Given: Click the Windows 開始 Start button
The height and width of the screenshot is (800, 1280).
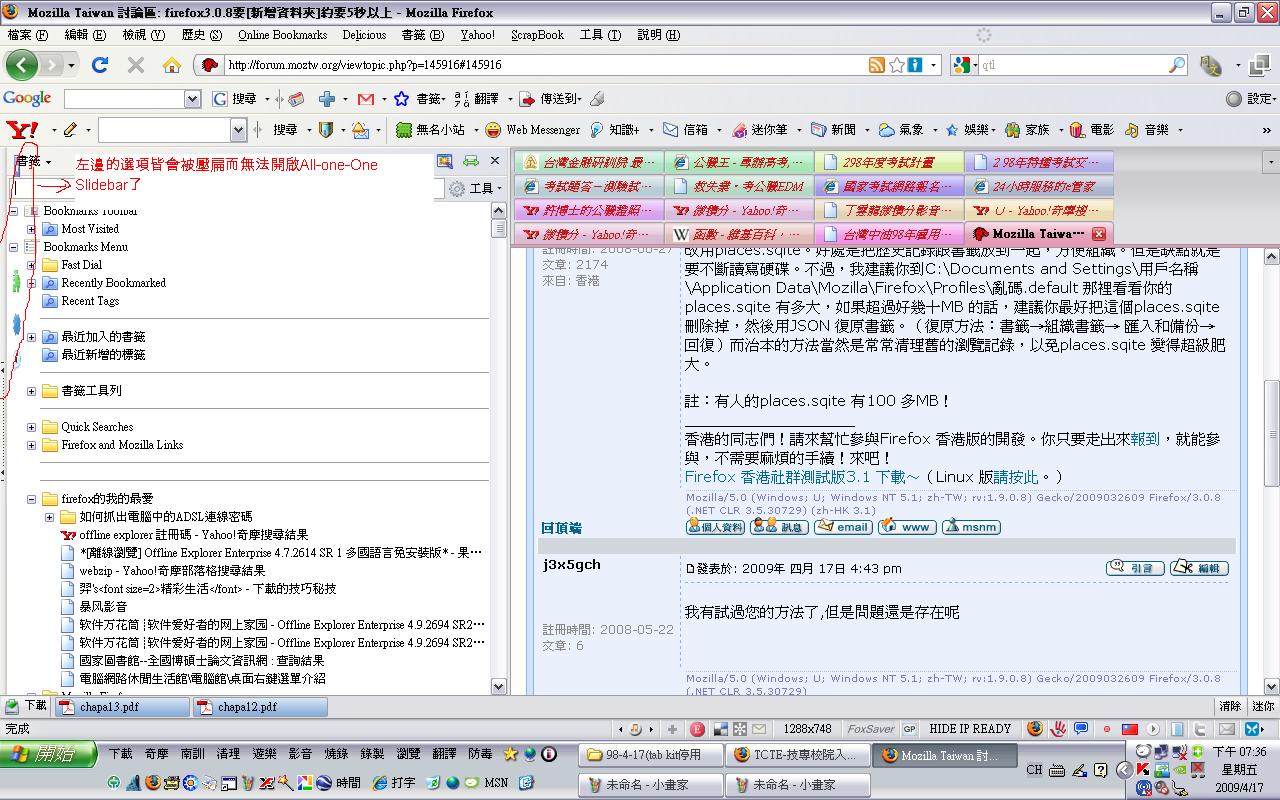Looking at the screenshot, I should click(x=48, y=754).
